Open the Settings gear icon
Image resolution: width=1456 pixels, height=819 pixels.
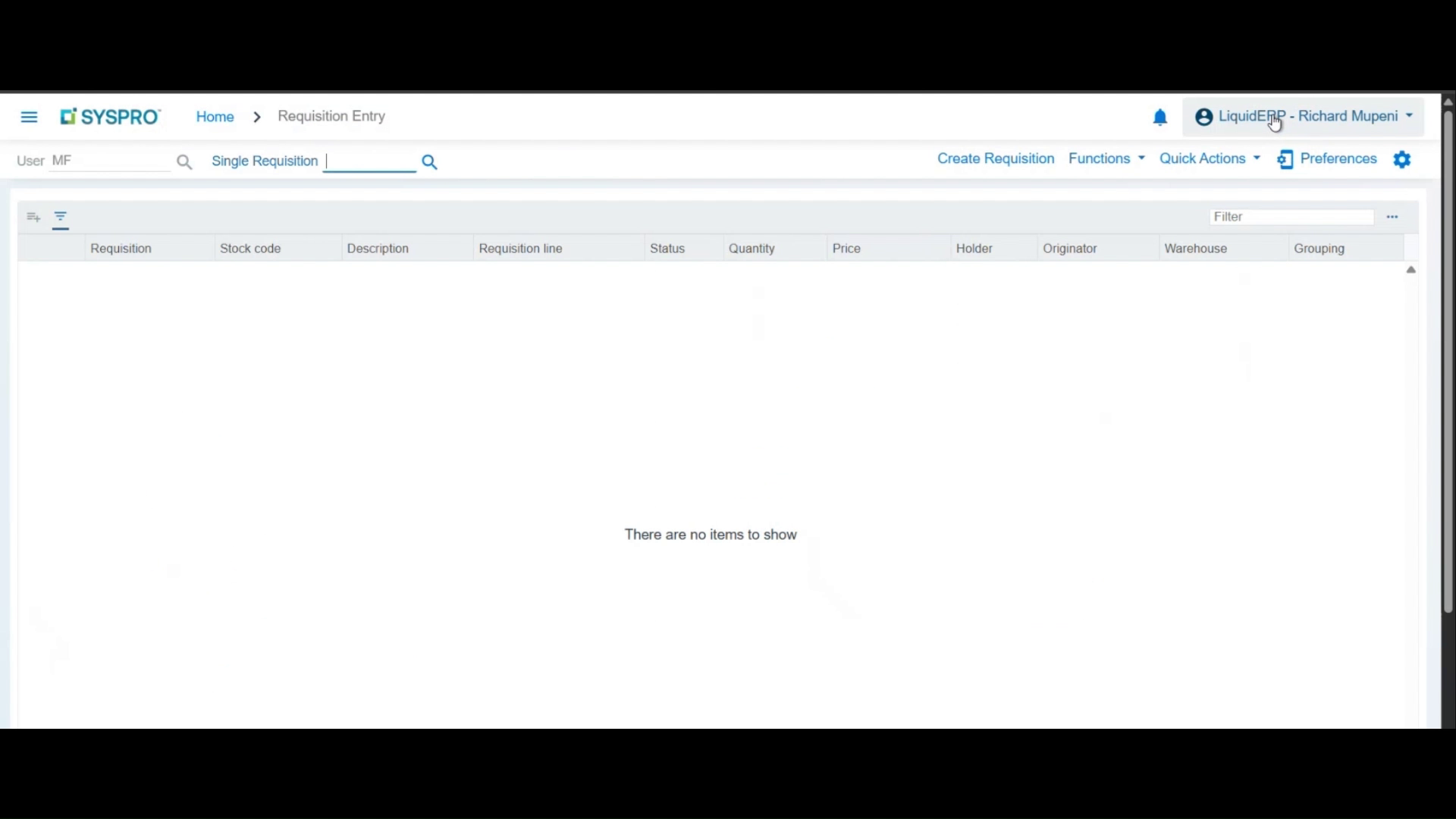coord(1402,159)
